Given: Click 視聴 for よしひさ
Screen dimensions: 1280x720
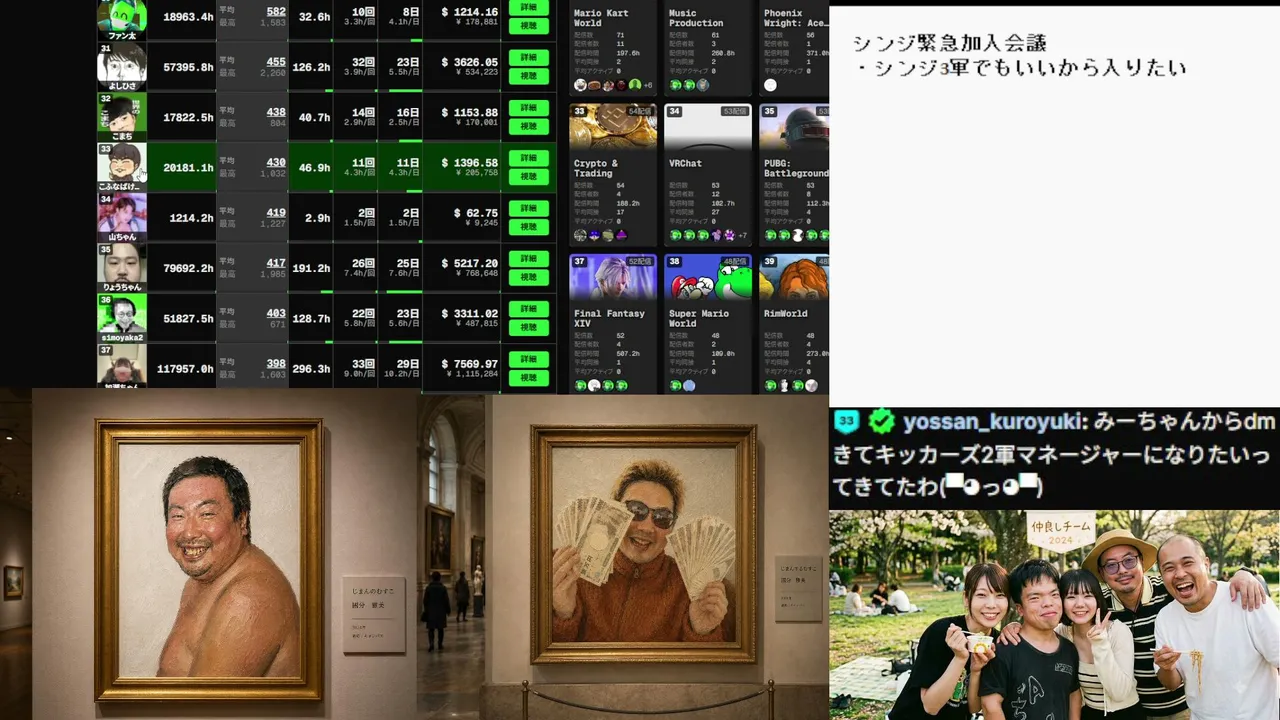Looking at the screenshot, I should coord(529,76).
